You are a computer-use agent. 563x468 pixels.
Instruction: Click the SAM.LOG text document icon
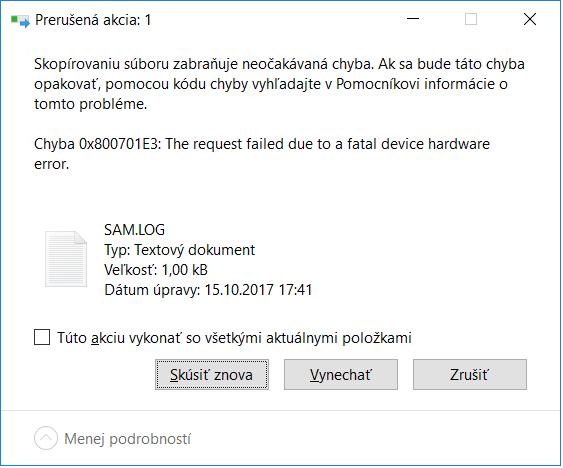click(x=66, y=259)
